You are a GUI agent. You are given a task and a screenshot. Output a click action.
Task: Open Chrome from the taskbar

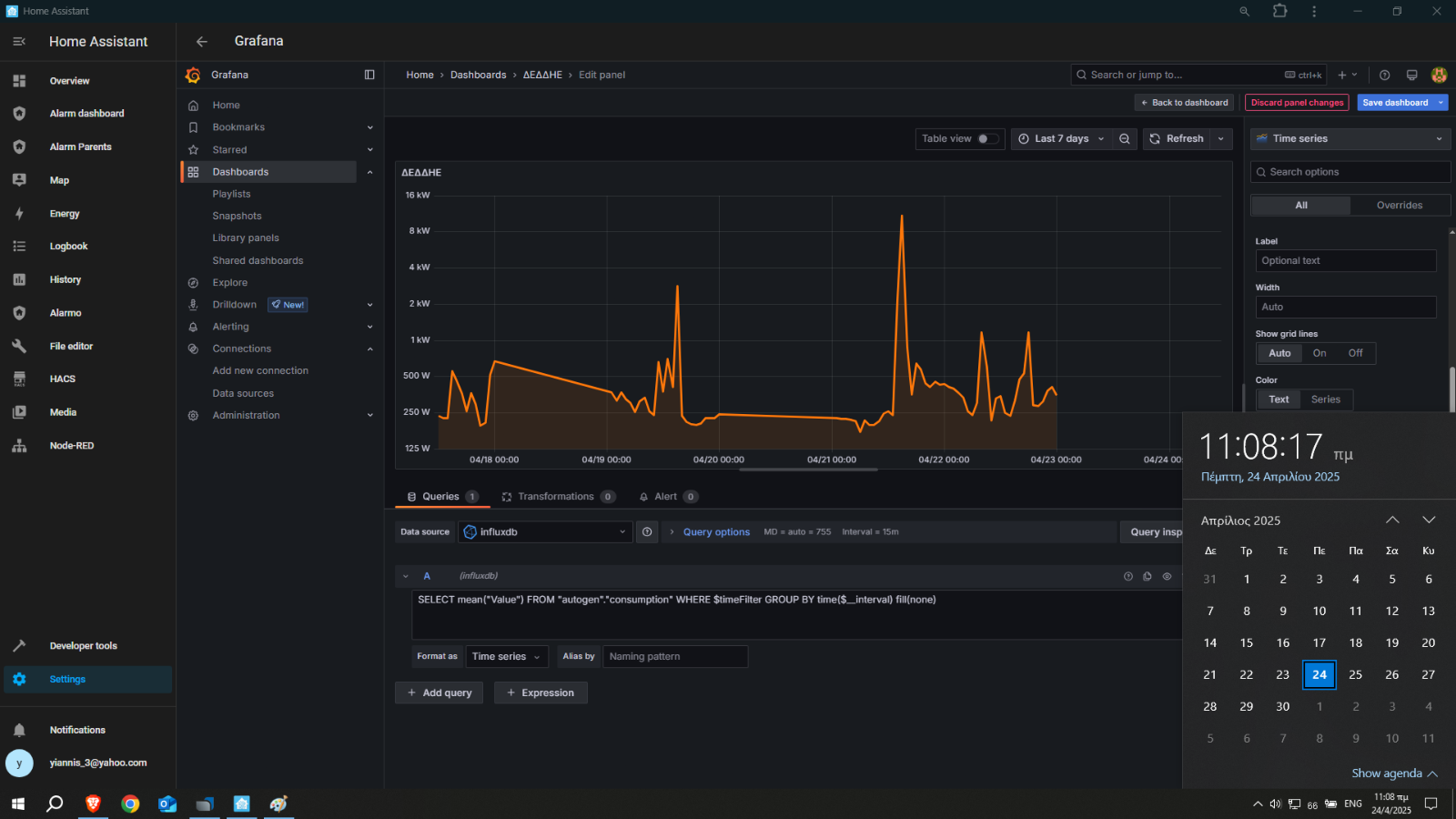(x=130, y=804)
